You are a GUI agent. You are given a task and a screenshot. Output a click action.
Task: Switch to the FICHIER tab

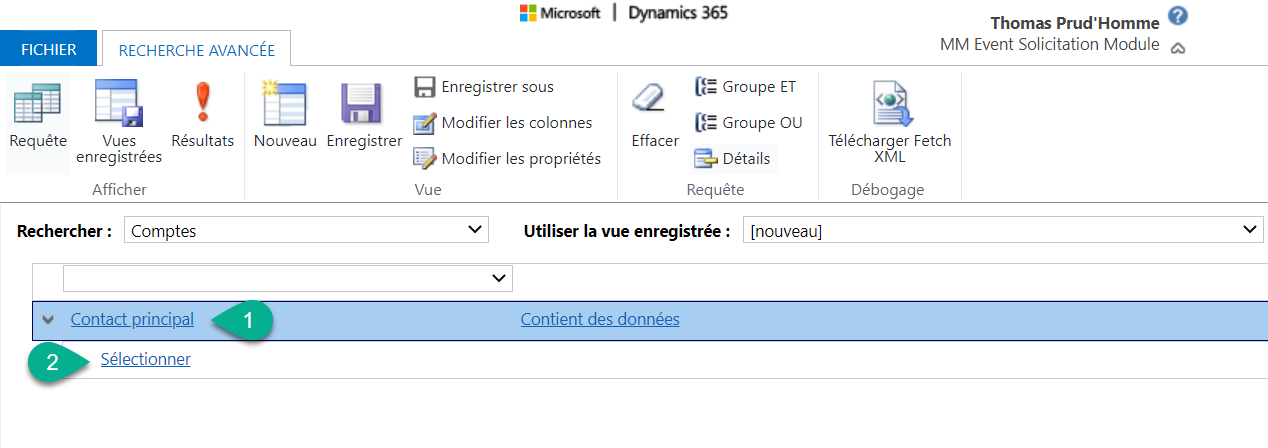pos(48,49)
